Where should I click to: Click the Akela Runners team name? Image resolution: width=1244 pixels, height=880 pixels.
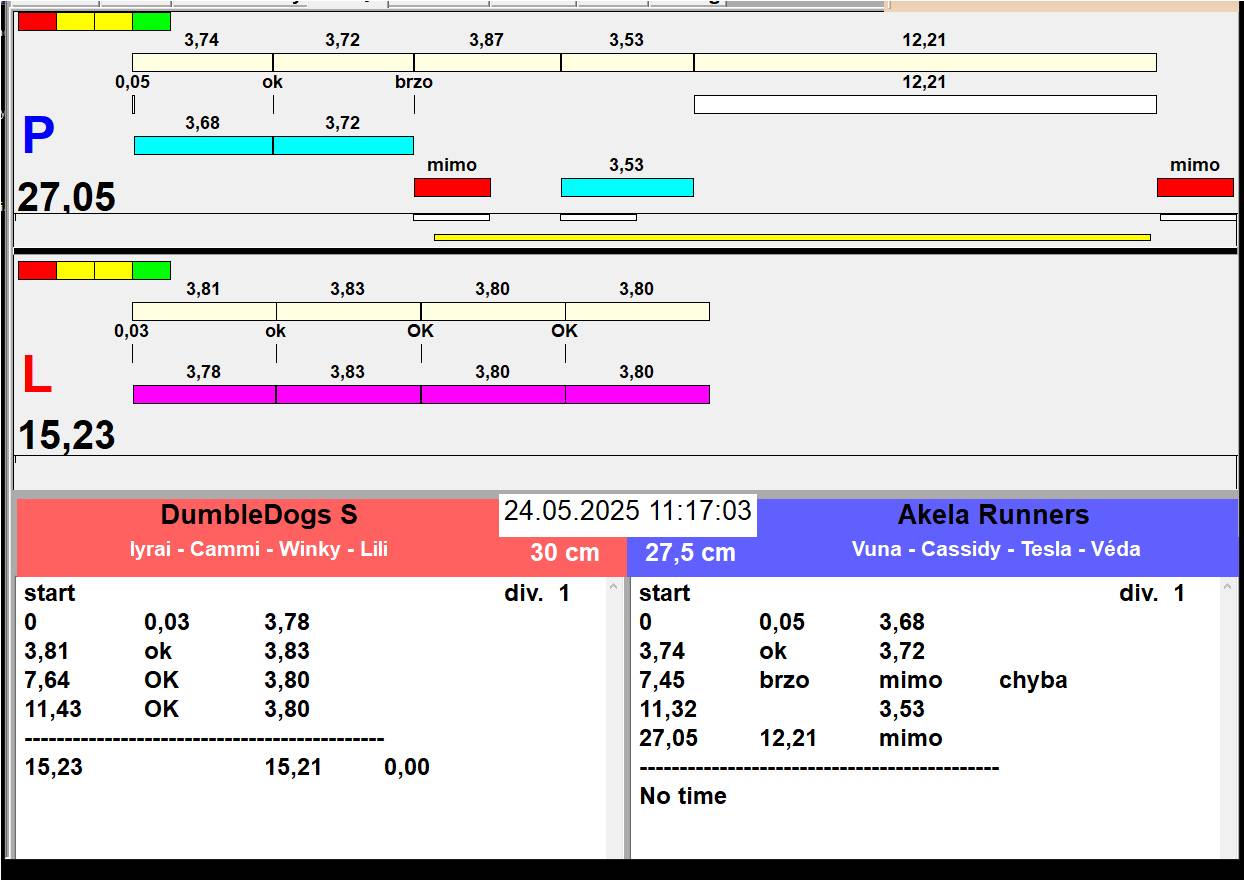coord(993,515)
